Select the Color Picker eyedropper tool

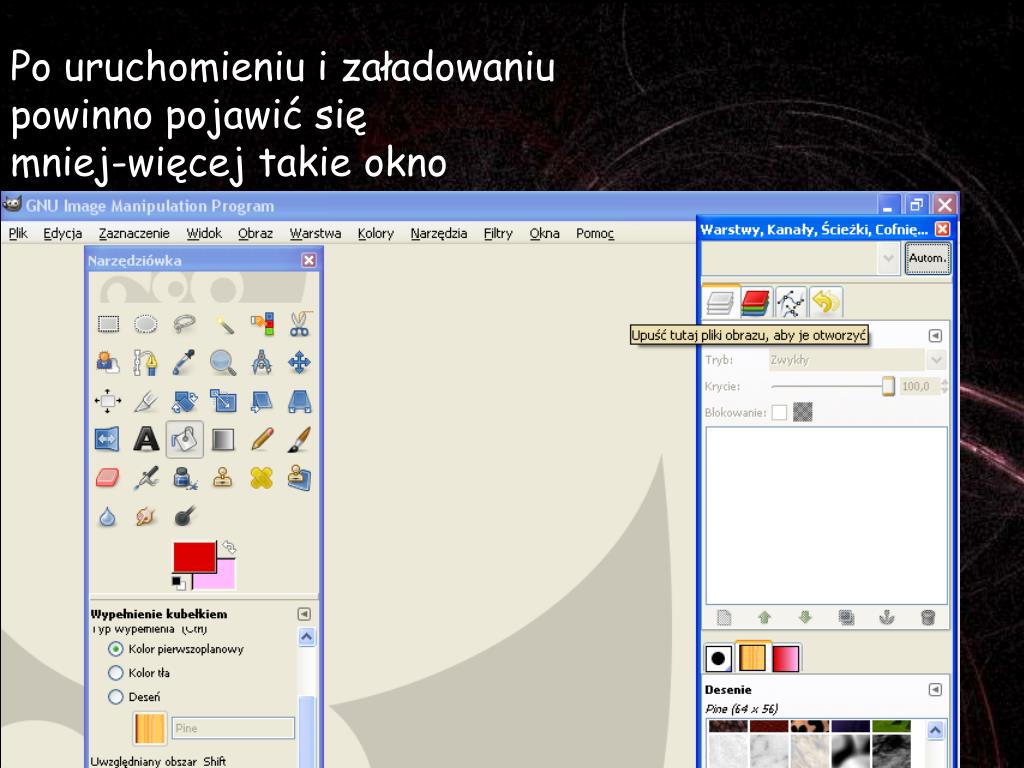click(185, 362)
